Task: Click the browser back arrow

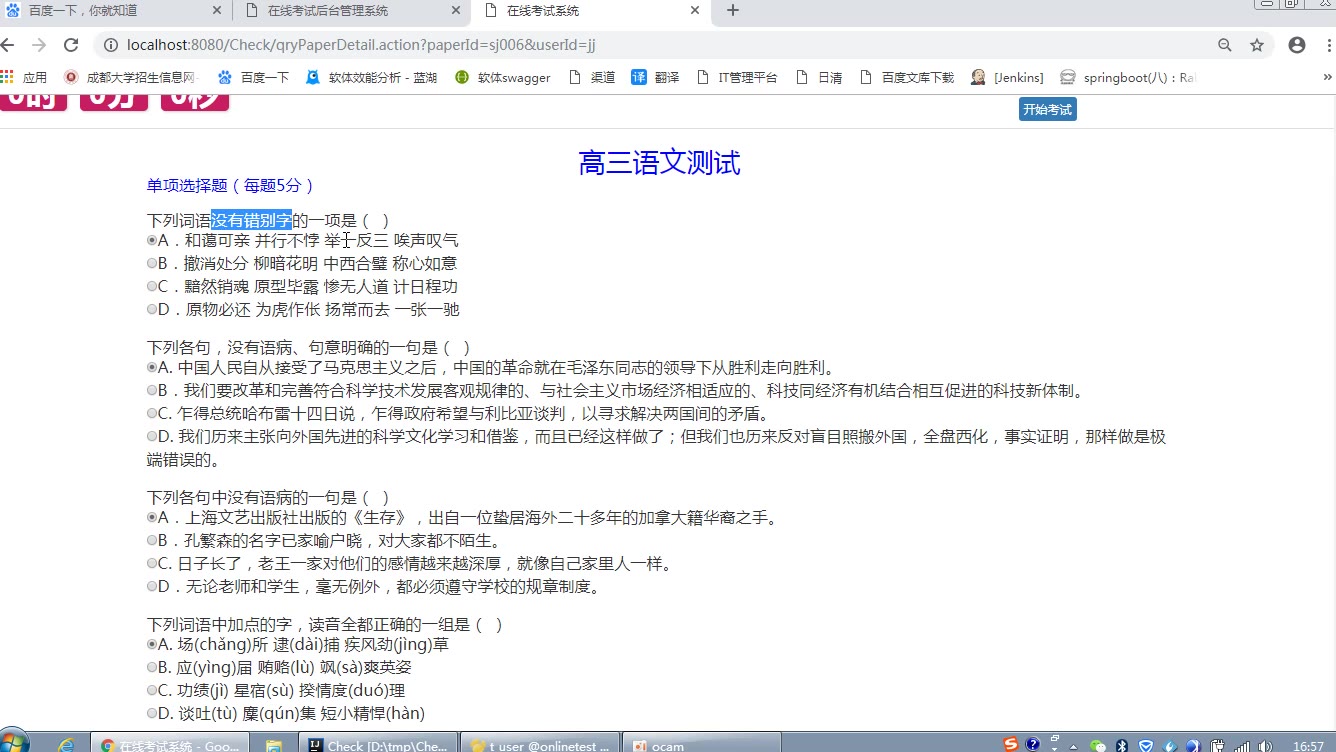Action: [x=9, y=45]
